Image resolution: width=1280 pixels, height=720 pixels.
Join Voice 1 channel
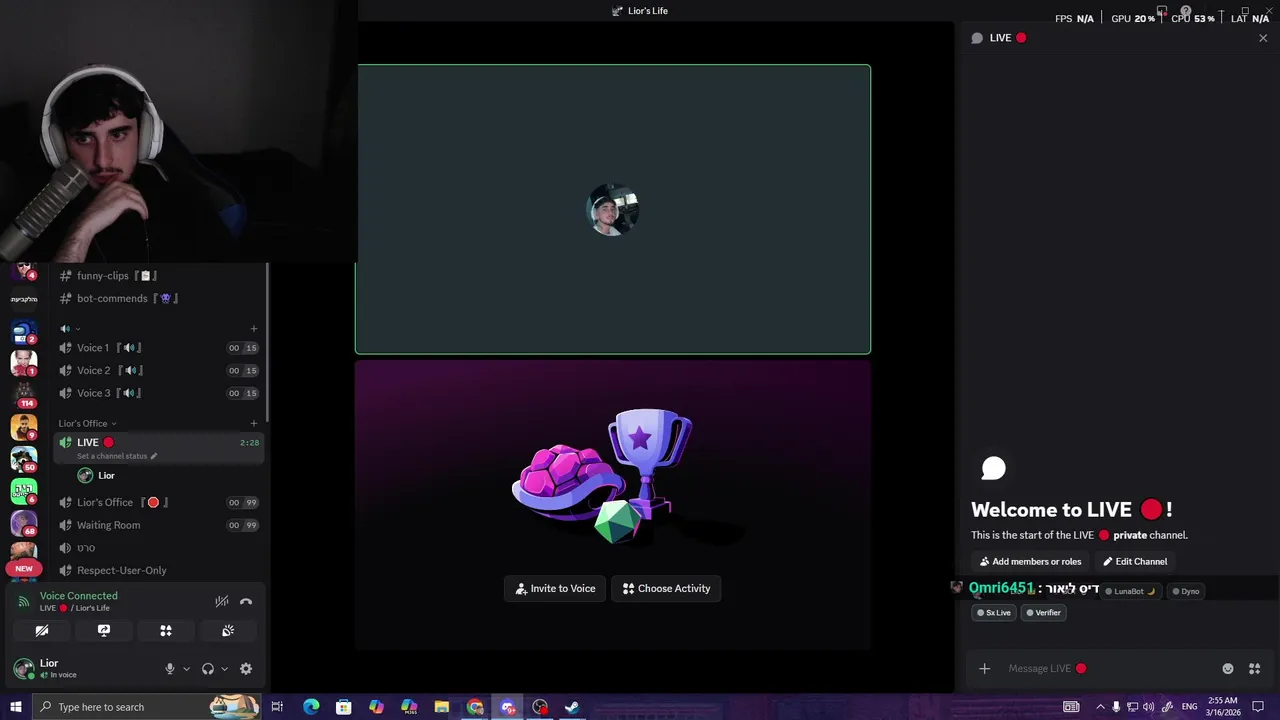[x=160, y=348]
